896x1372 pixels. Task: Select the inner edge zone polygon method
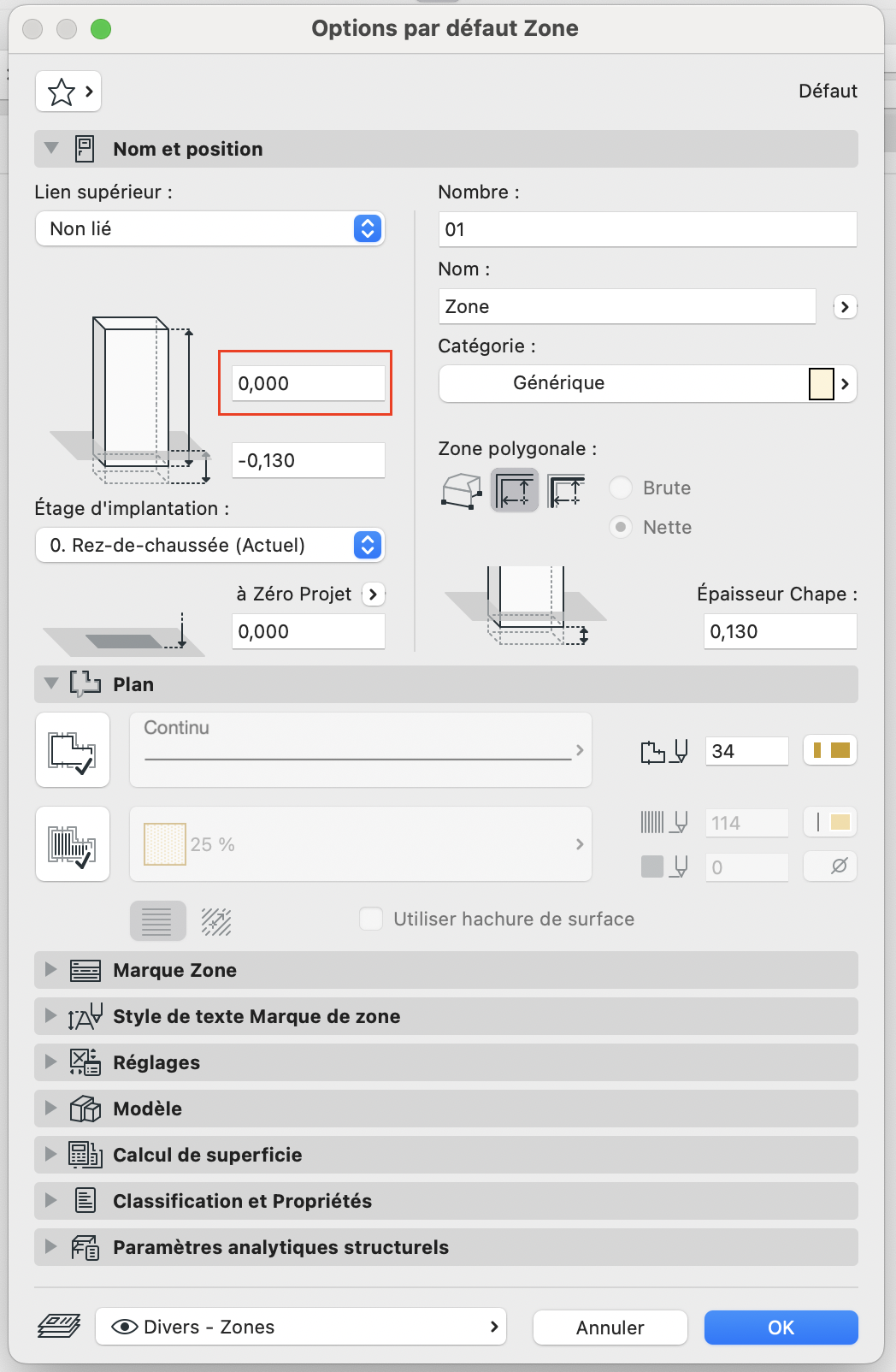514,491
